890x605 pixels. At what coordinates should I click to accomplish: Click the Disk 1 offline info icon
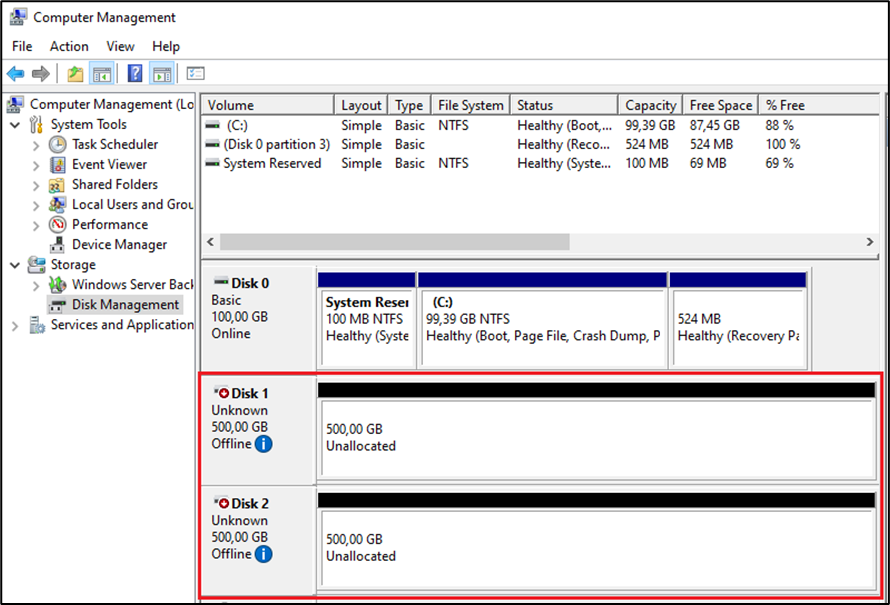[x=263, y=444]
